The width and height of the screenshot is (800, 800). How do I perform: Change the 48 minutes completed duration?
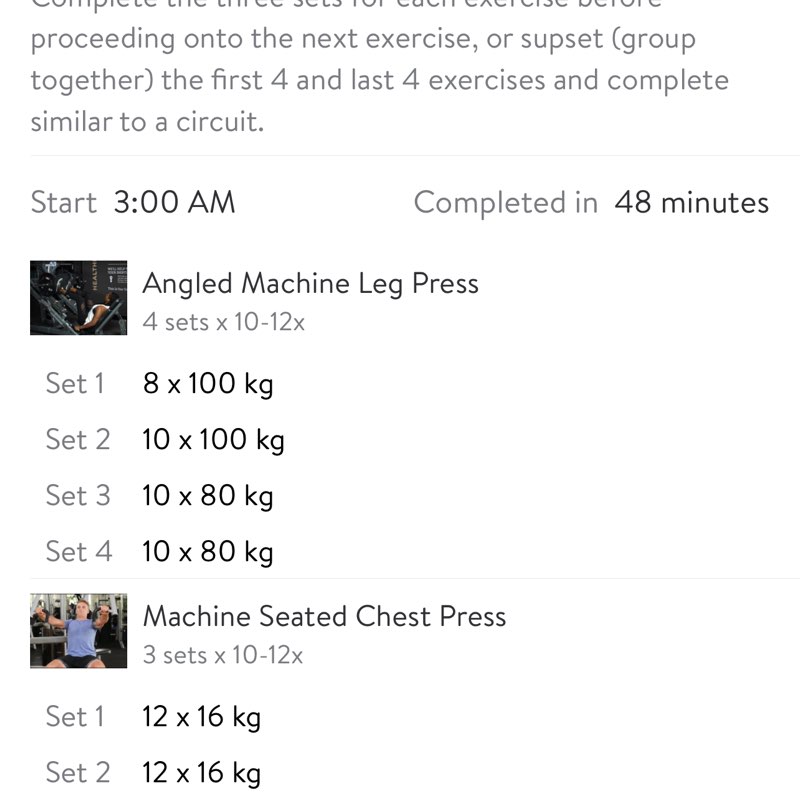coord(691,203)
